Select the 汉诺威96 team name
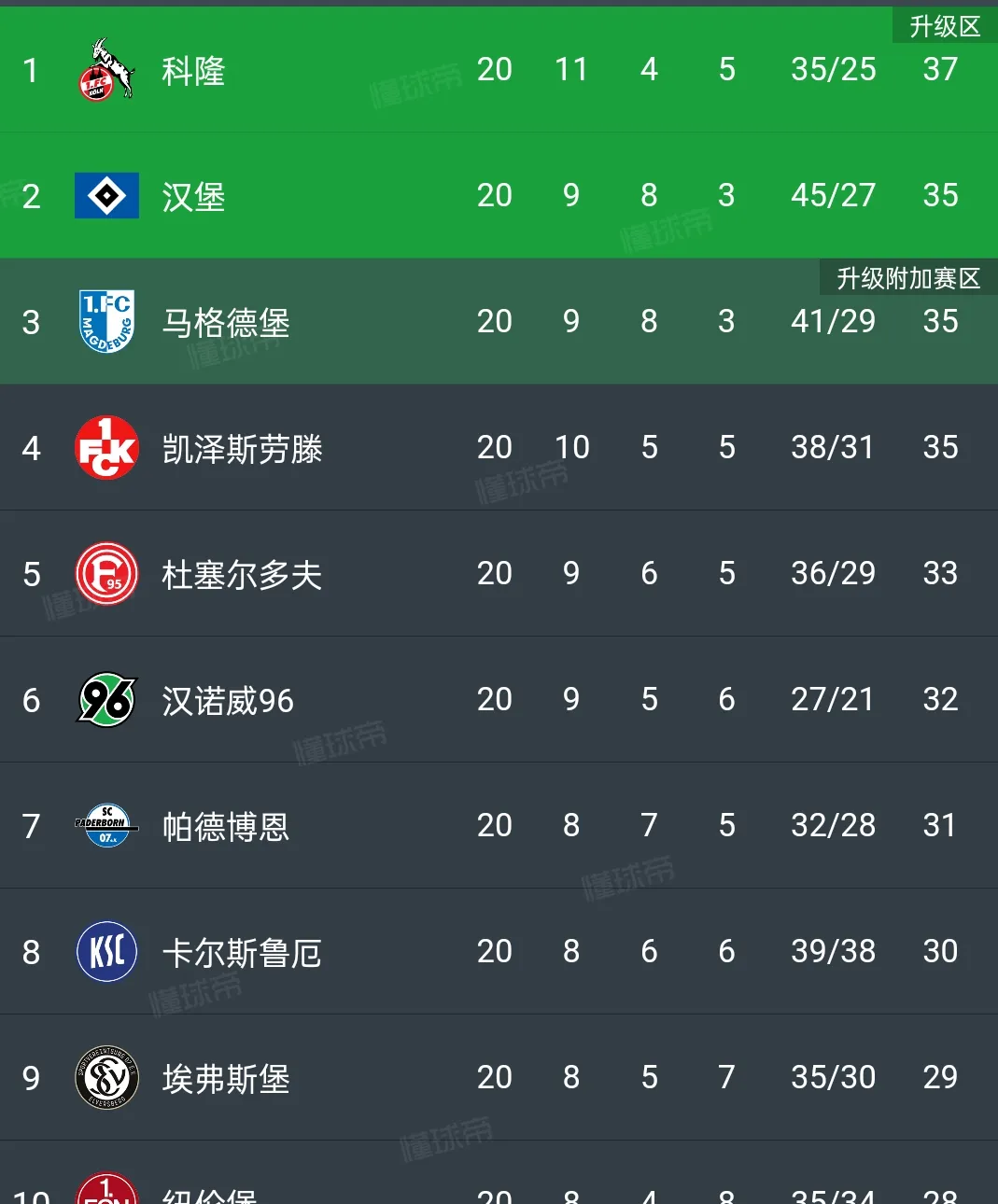Image resolution: width=998 pixels, height=1204 pixels. (x=228, y=701)
